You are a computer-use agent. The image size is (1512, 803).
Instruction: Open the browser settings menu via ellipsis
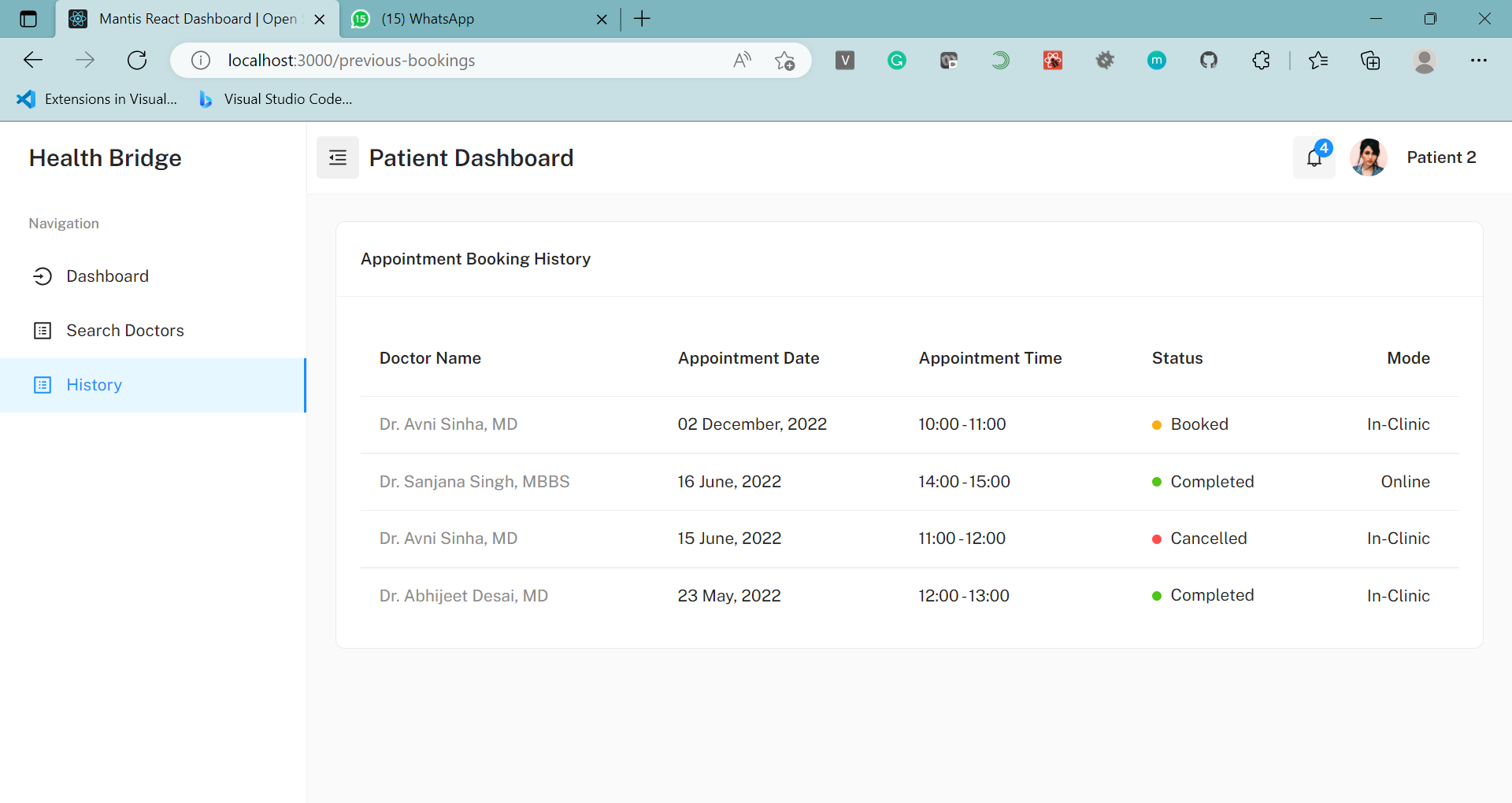click(x=1480, y=60)
